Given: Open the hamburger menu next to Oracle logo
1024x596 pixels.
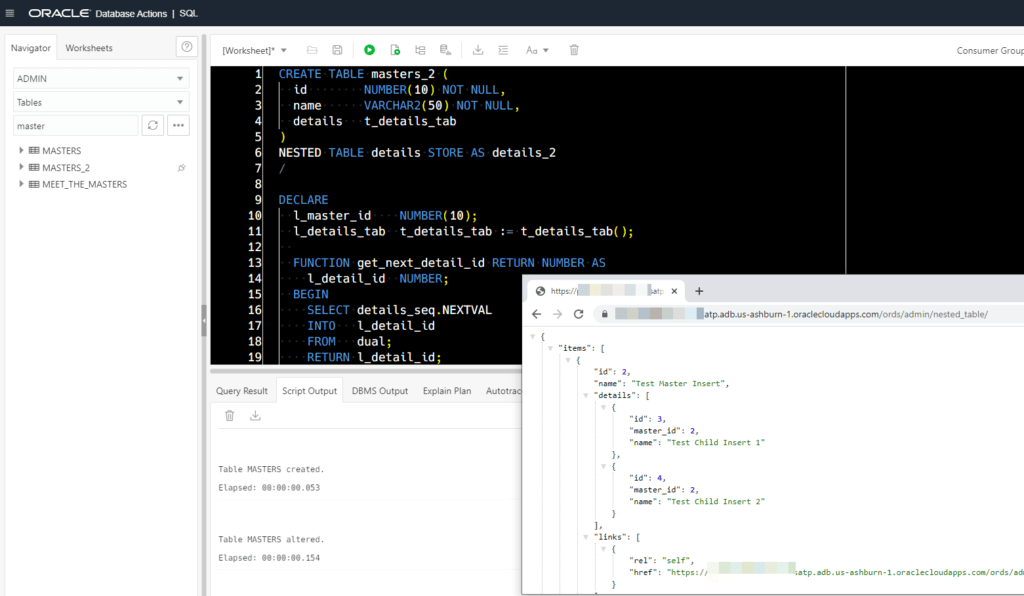Looking at the screenshot, I should click(x=11, y=13).
